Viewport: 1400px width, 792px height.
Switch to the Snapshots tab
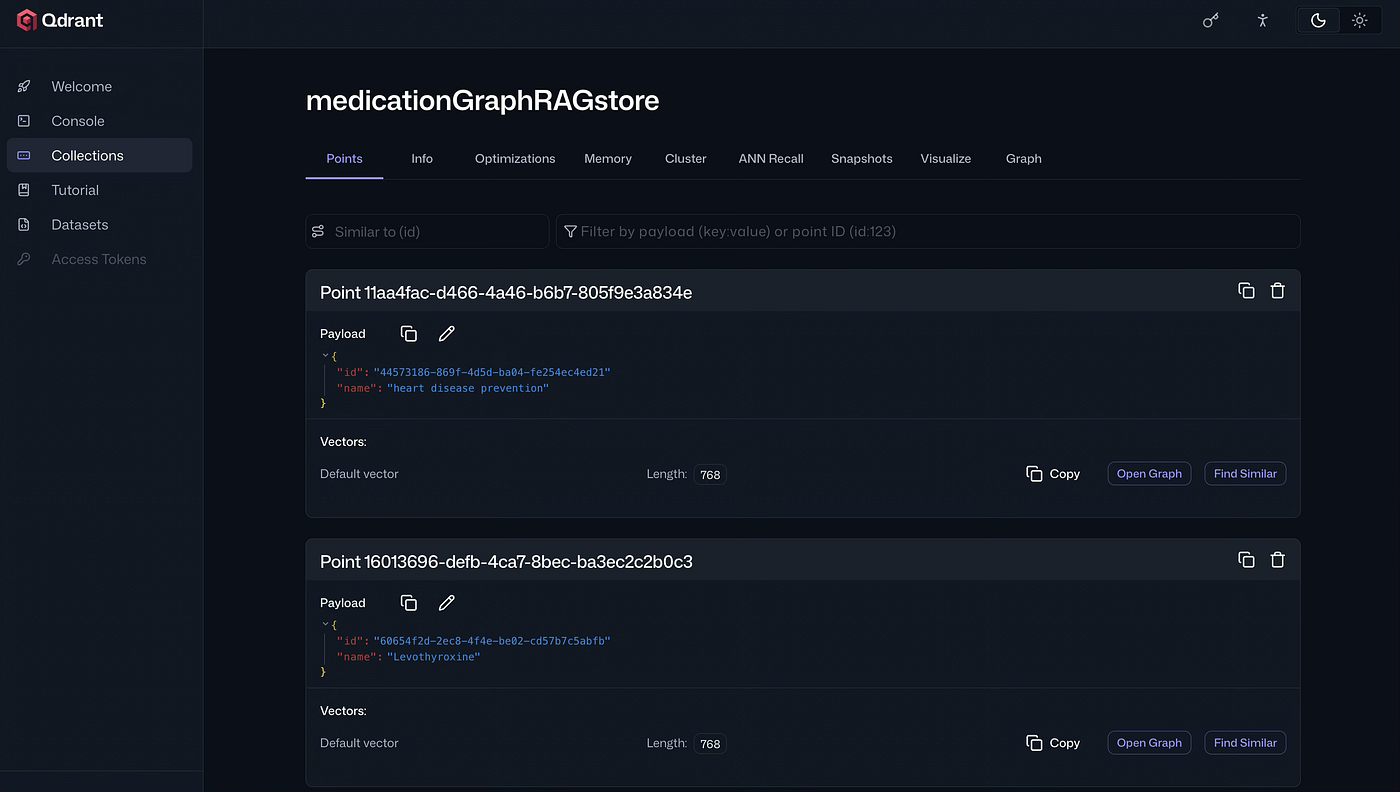pyautogui.click(x=862, y=158)
